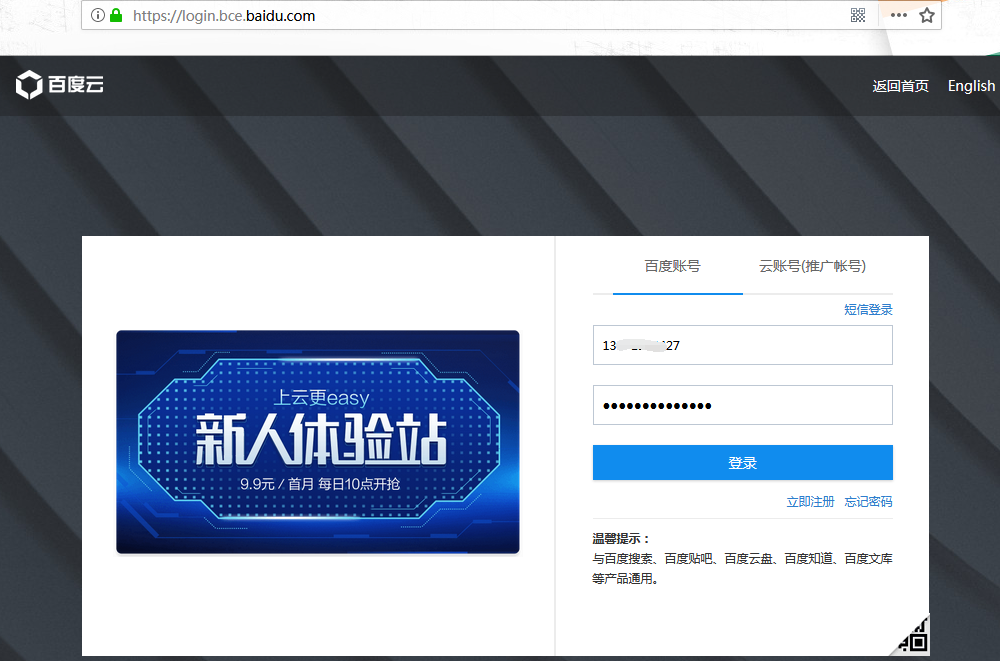
Task: Click the Baidu Cloud logo
Action: [x=60, y=85]
